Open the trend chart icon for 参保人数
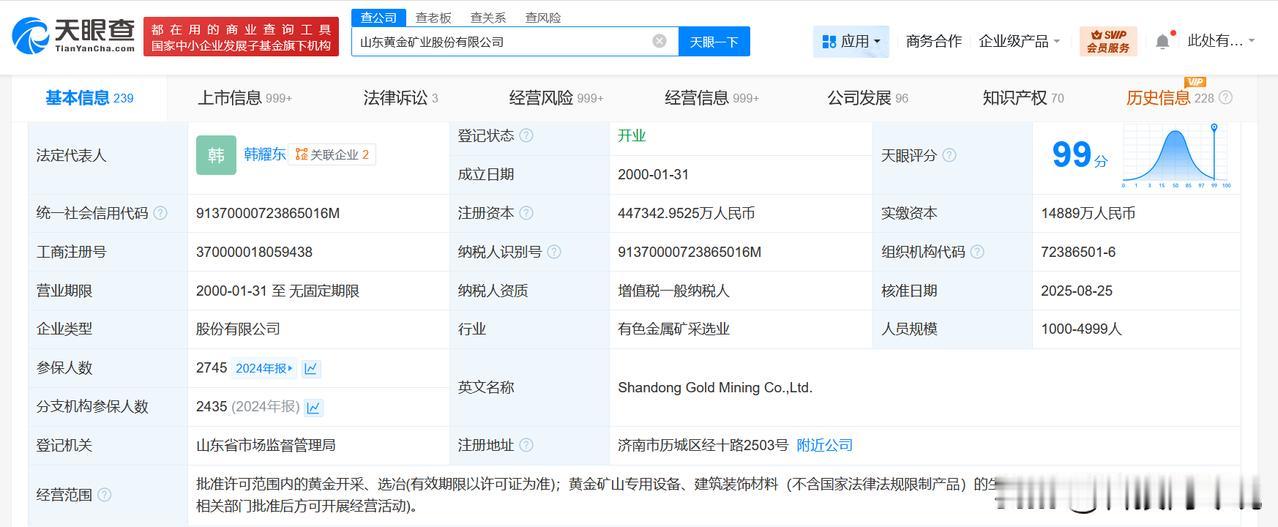The height and width of the screenshot is (527, 1278). pos(311,368)
